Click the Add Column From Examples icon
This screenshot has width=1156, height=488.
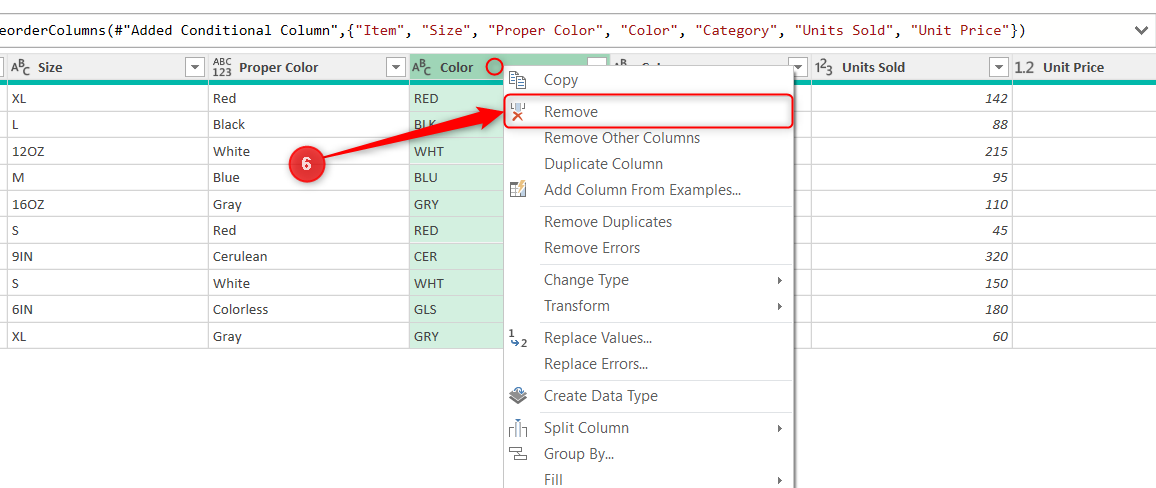pyautogui.click(x=518, y=189)
